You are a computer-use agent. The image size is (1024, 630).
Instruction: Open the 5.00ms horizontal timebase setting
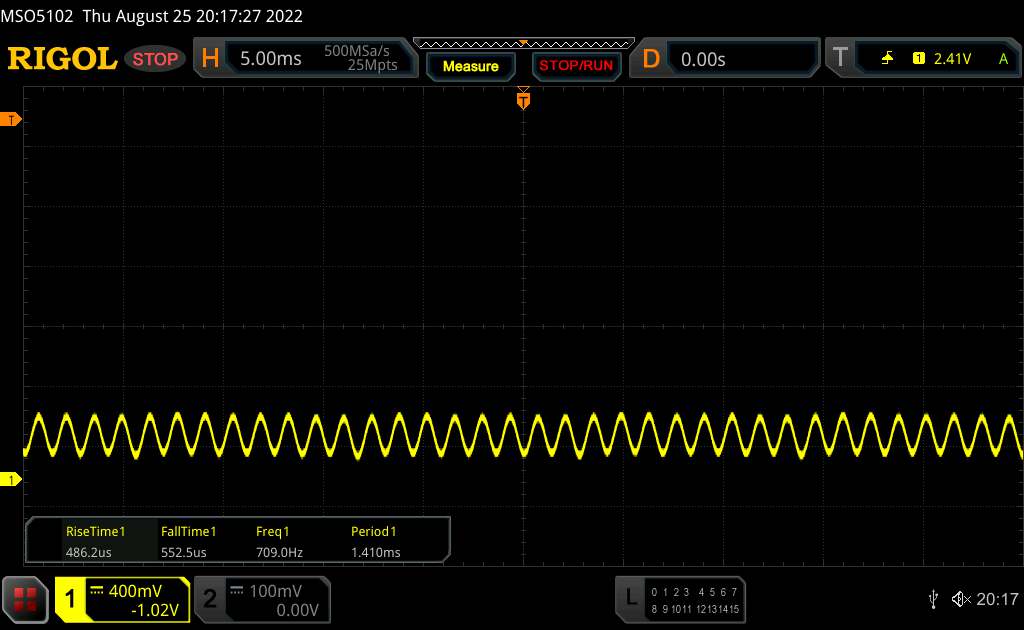[x=271, y=59]
